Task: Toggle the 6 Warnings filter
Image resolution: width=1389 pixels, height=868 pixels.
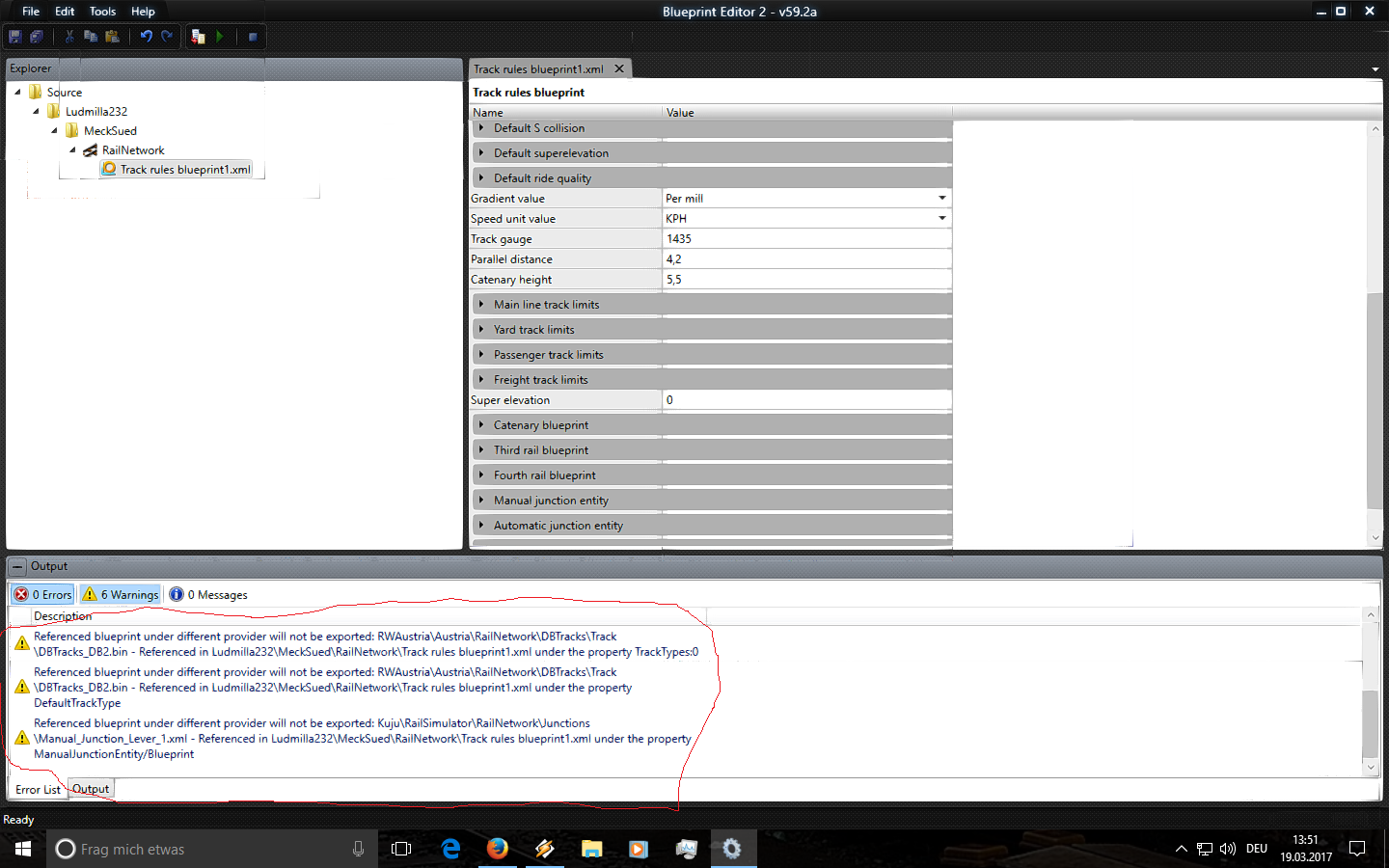Action: click(120, 594)
